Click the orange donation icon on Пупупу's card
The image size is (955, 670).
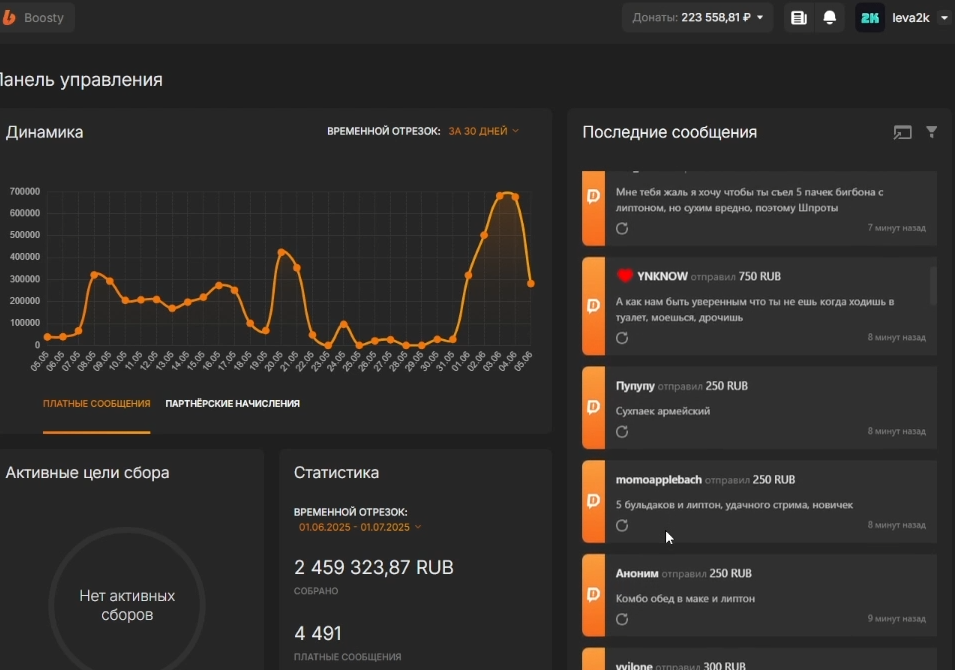(593, 407)
